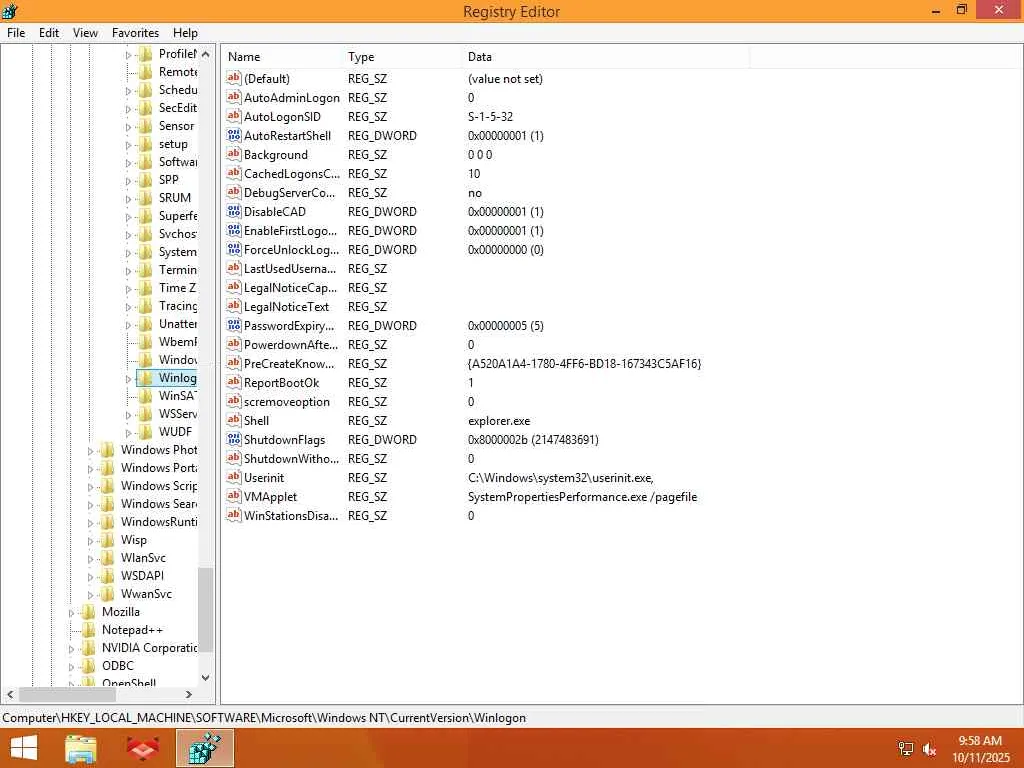
Task: Click the red taskbar app icon
Action: click(143, 749)
